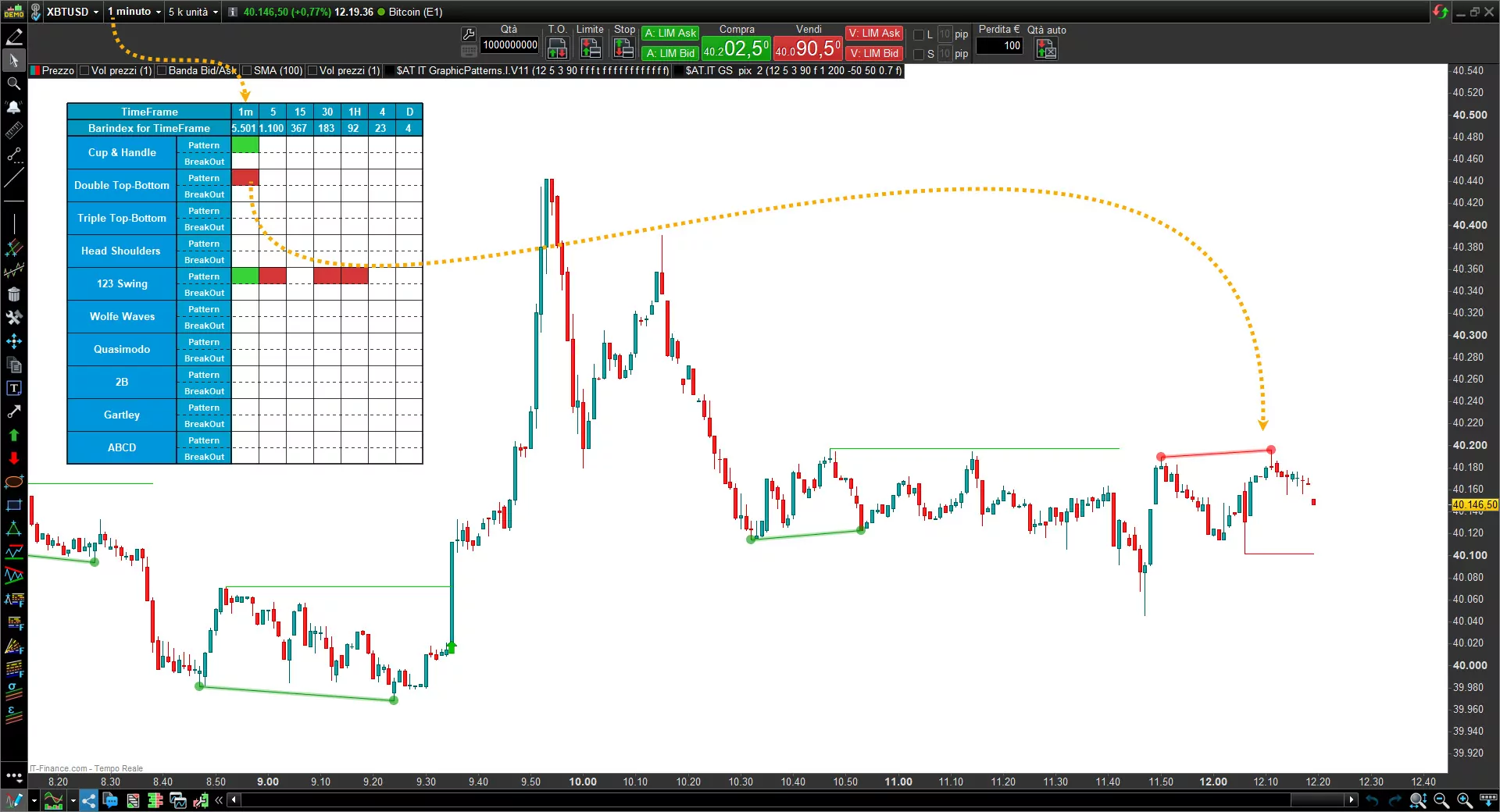Viewport: 1500px width, 812px height.
Task: Click the V: LIM Ask button
Action: pyautogui.click(x=874, y=34)
